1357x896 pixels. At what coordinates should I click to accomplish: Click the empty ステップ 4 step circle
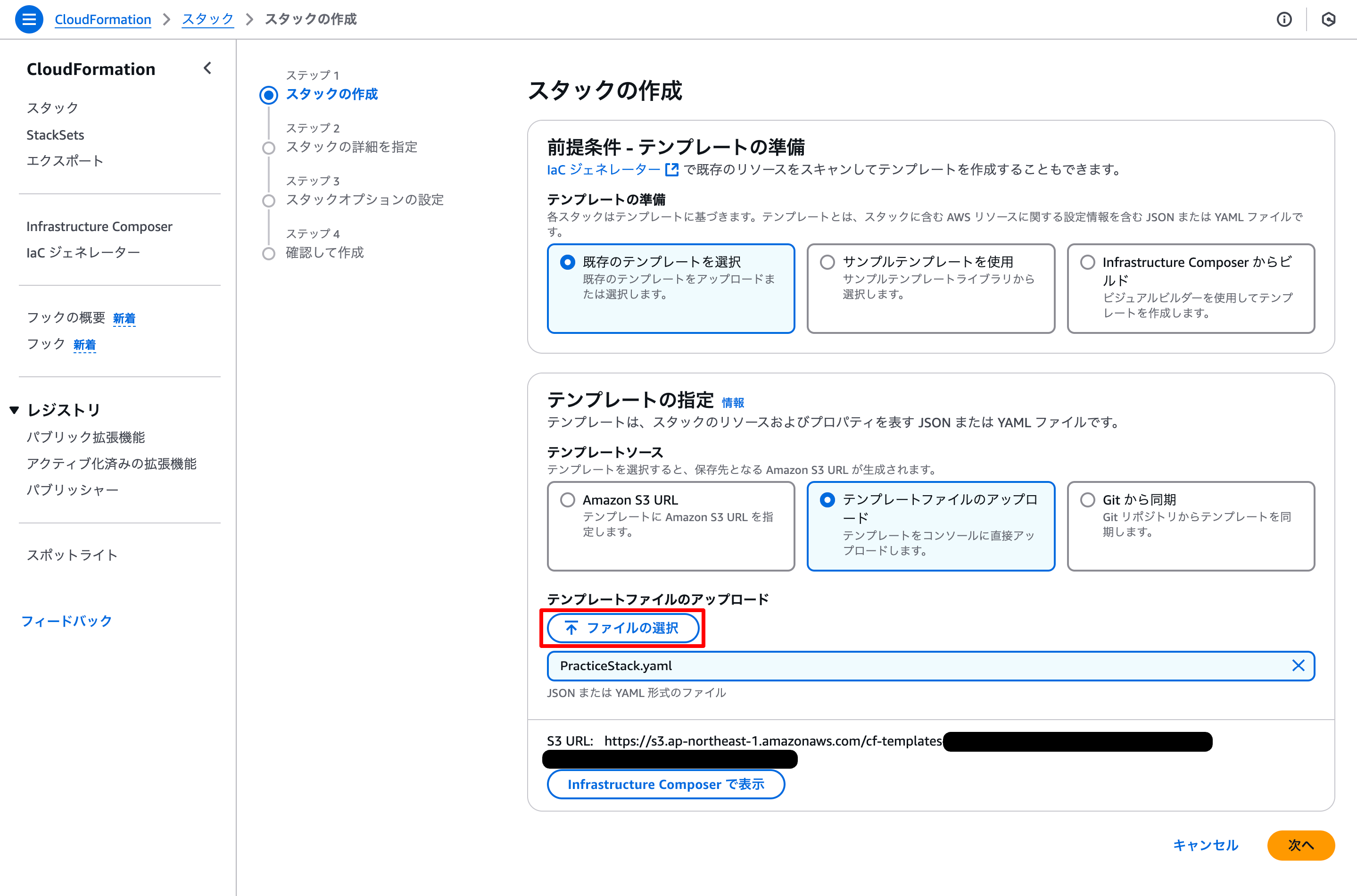coord(269,253)
